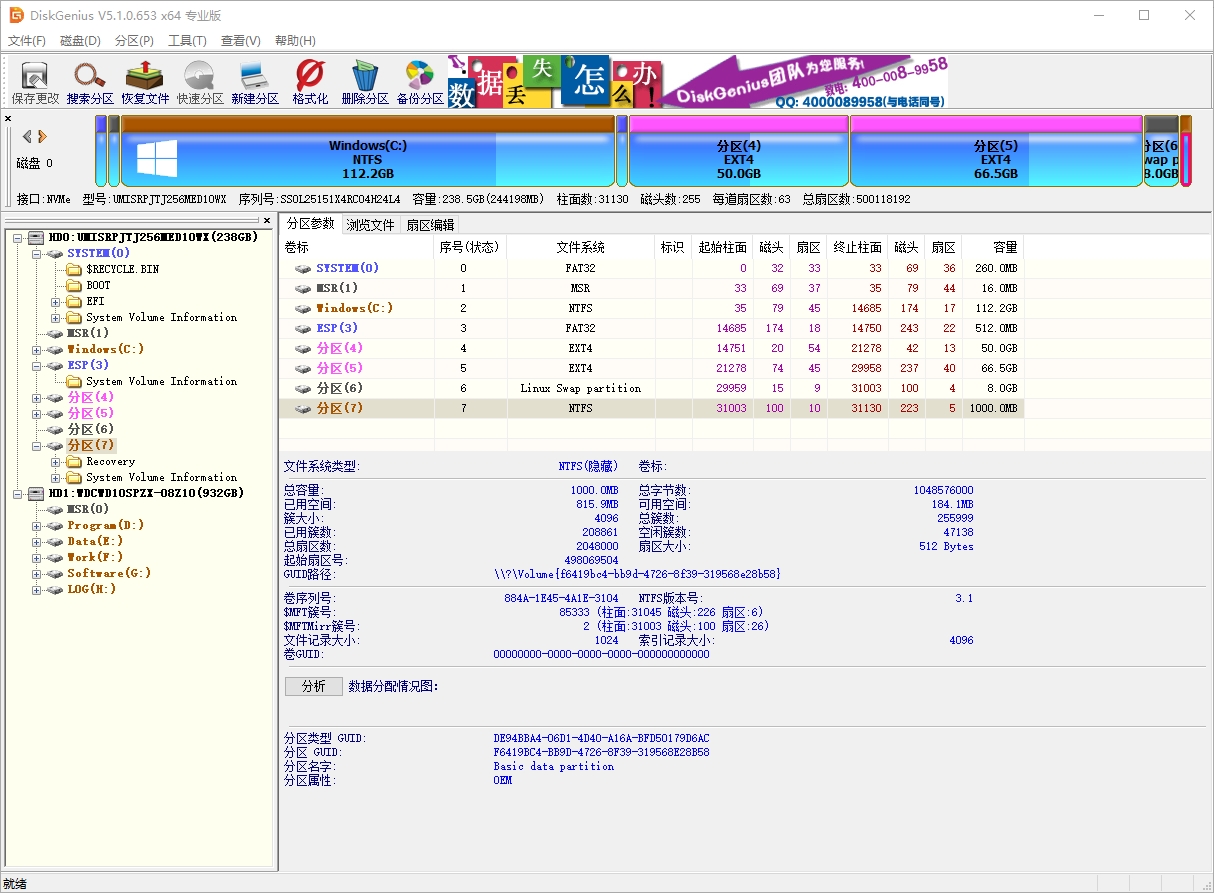
Task: Select MSR(0) under HD1 in tree
Action: [x=88, y=509]
